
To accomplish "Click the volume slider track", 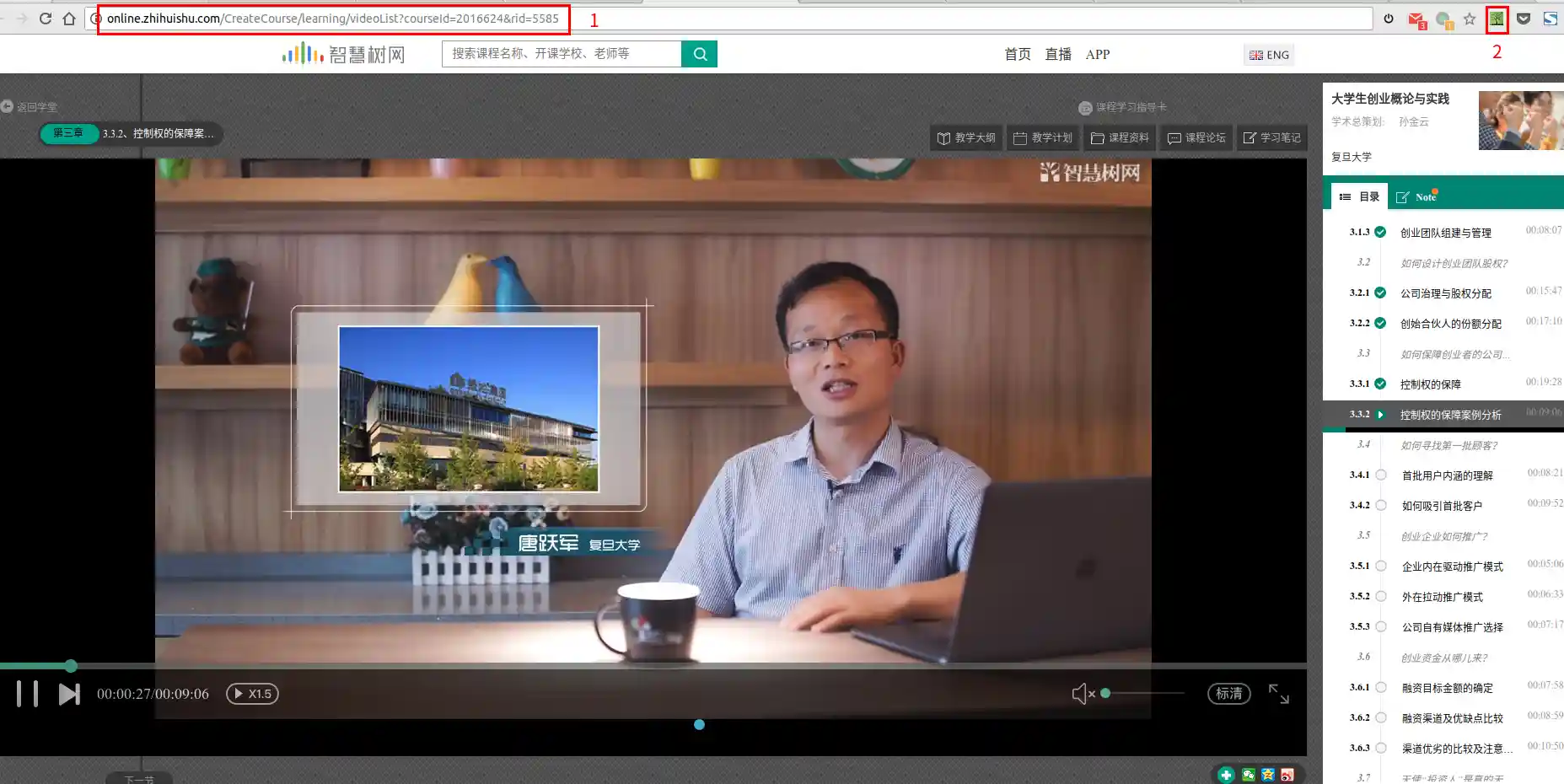I will [x=1147, y=693].
